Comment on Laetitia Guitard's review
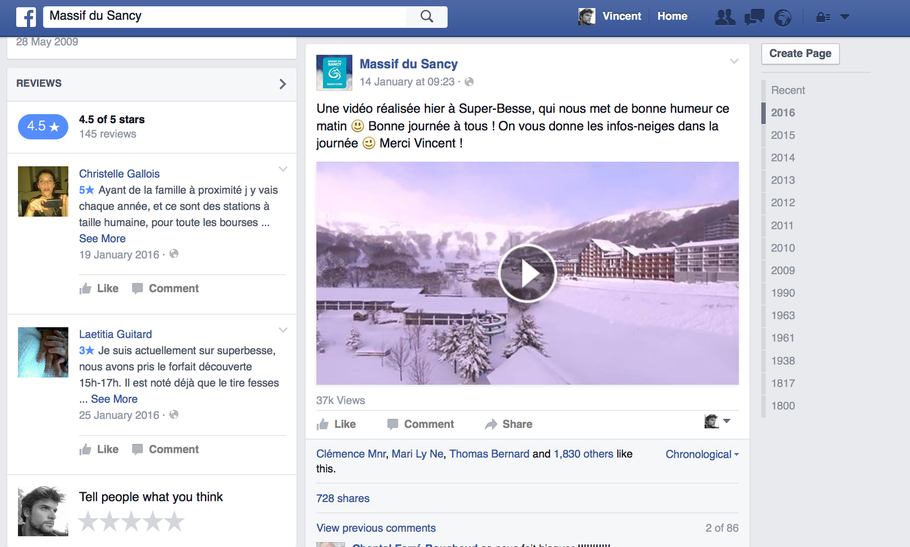Viewport: 910px width, 547px height. [x=165, y=449]
